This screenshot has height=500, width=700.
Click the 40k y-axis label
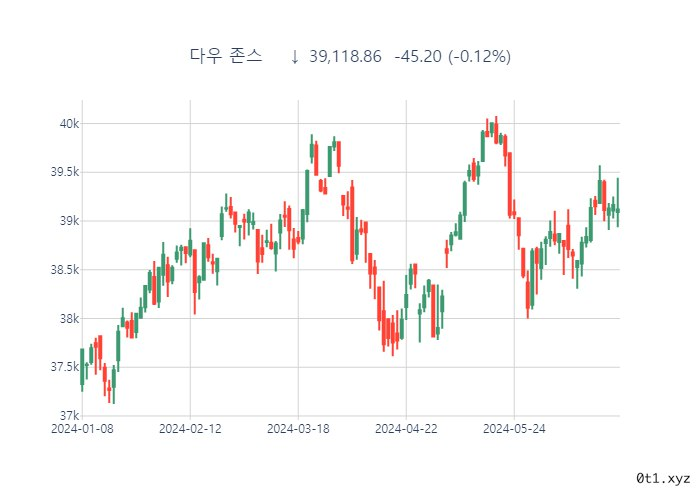pyautogui.click(x=69, y=123)
